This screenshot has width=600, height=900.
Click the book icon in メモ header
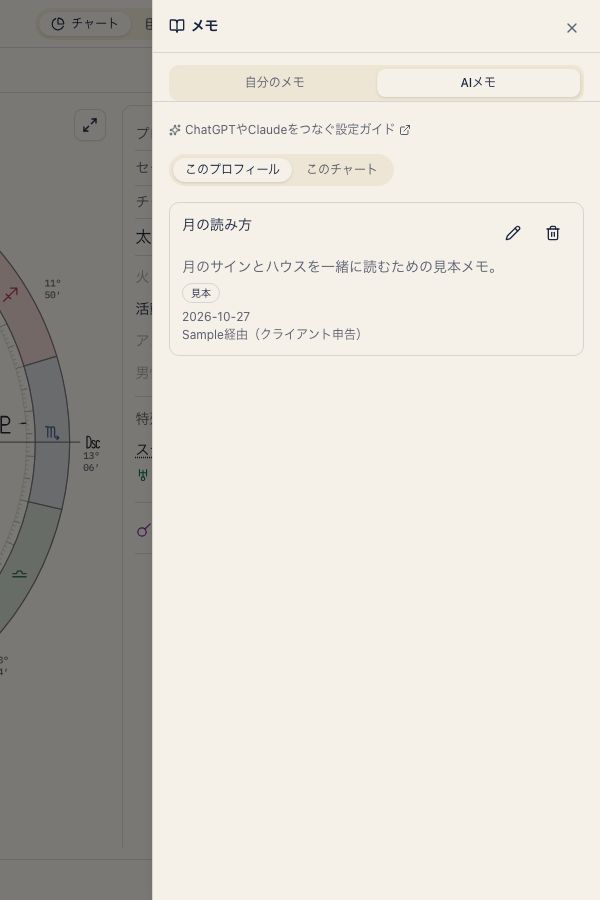pyautogui.click(x=177, y=26)
